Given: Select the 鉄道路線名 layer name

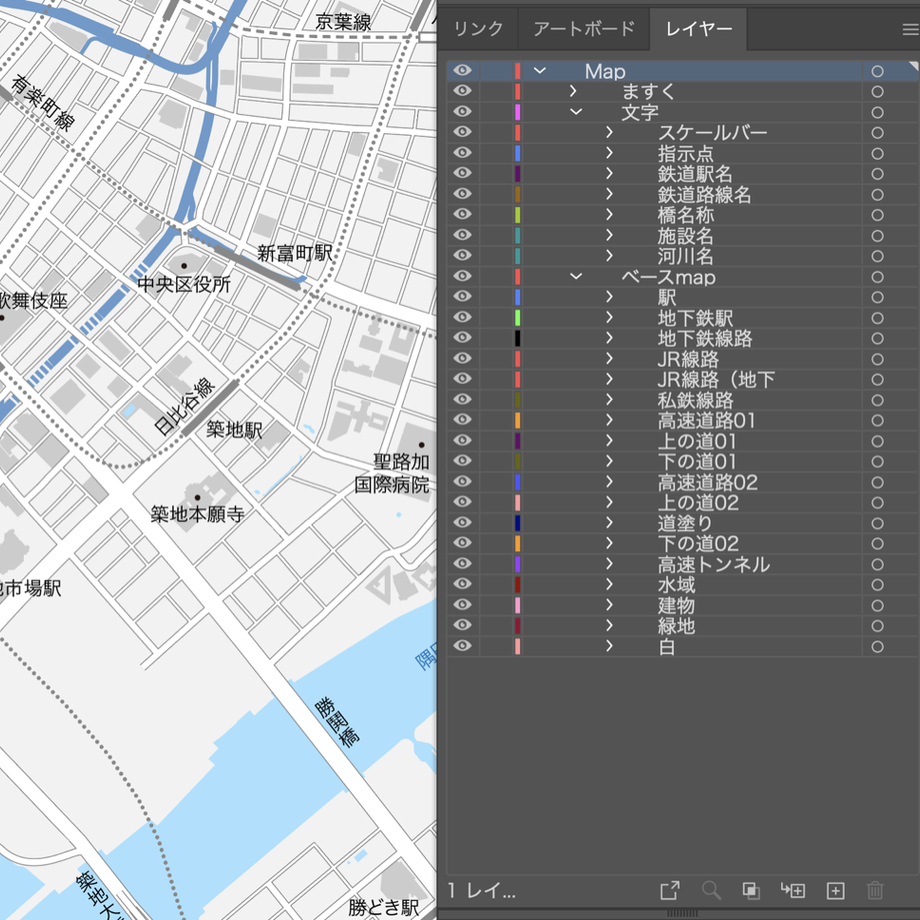Looking at the screenshot, I should [x=704, y=194].
